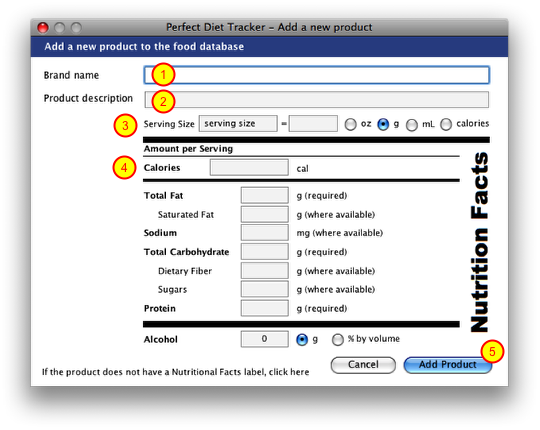
Task: Click the serving amount field after equals sign
Action: [x=313, y=124]
